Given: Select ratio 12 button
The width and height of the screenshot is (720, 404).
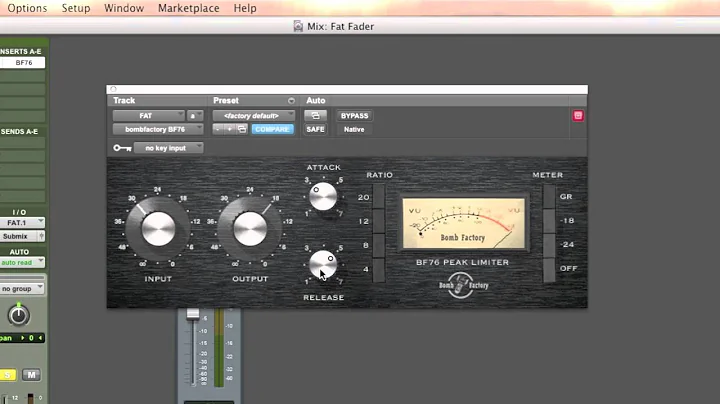Looking at the screenshot, I should tap(378, 221).
